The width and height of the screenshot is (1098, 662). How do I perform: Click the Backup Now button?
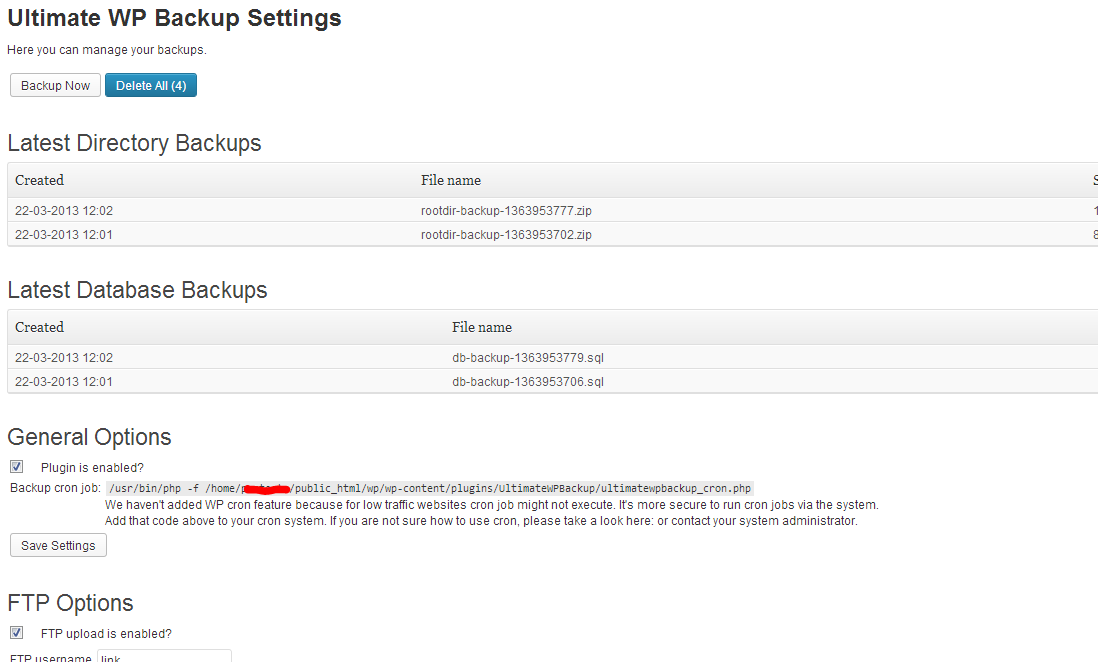click(x=55, y=85)
